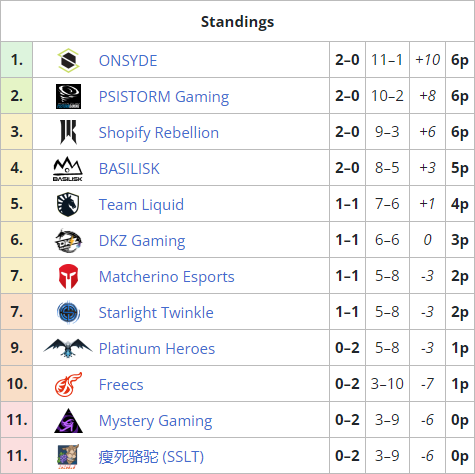Open the PSISTORM Gaming team page

coord(164,97)
